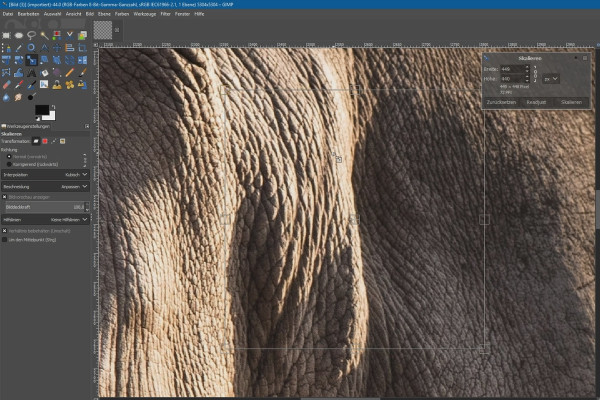This screenshot has width=600, height=400.
Task: Open the Interpolation Kubisch dropdown
Action: [x=45, y=175]
